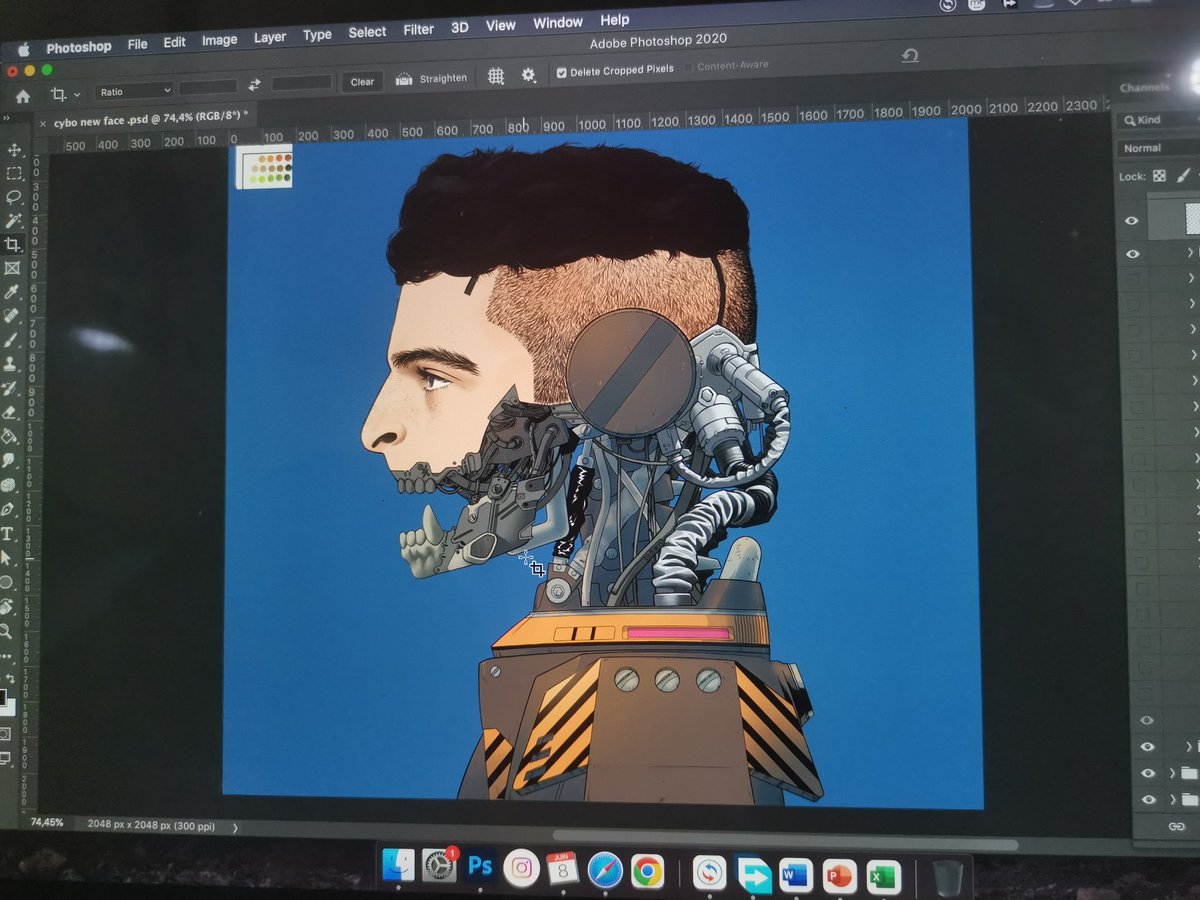Click the Straighten button
The width and height of the screenshot is (1200, 900).
(432, 78)
